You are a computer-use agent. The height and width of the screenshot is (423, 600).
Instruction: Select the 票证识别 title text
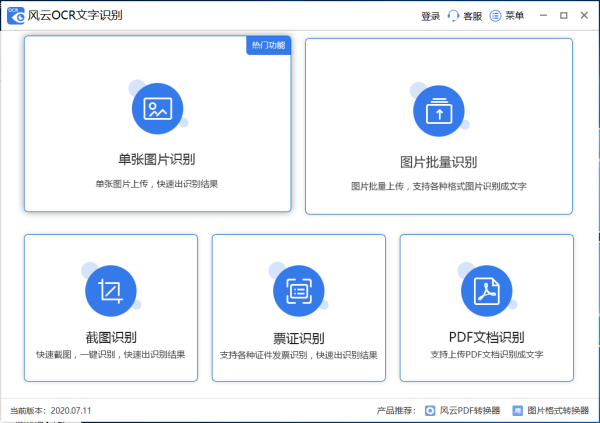[x=298, y=338]
